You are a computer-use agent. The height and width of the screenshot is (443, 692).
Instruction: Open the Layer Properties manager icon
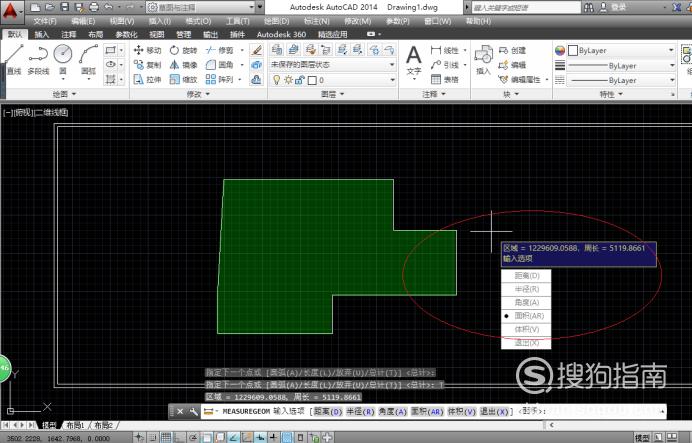277,49
